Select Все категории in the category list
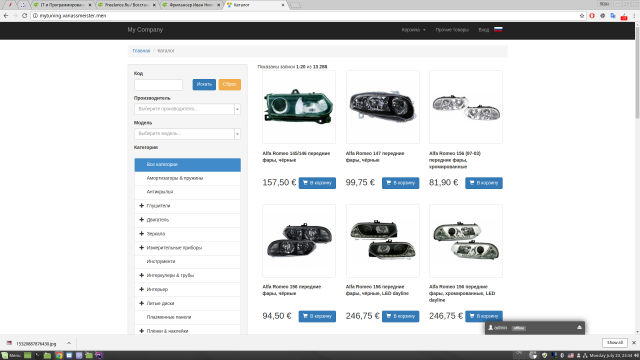640x360 pixels. (x=187, y=164)
